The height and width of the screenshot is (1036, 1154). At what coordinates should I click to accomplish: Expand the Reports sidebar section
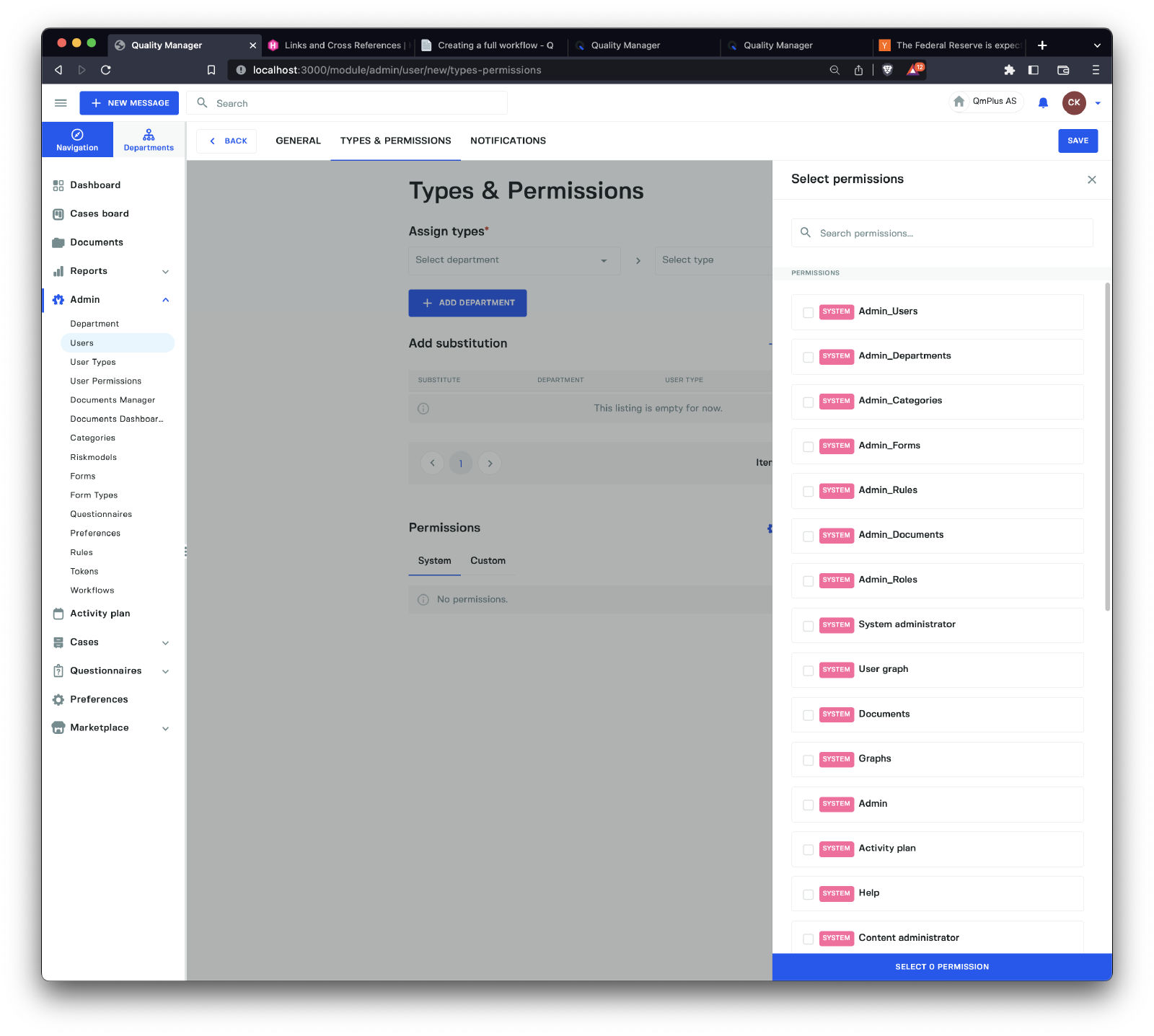[x=165, y=272]
